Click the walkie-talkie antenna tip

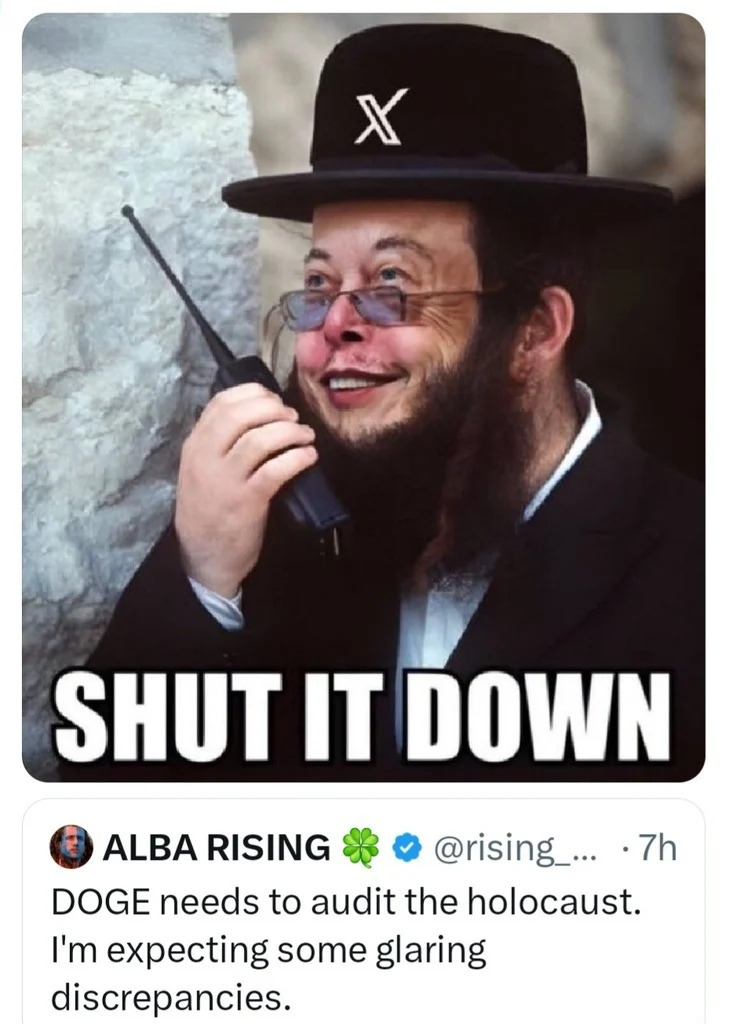click(x=128, y=212)
